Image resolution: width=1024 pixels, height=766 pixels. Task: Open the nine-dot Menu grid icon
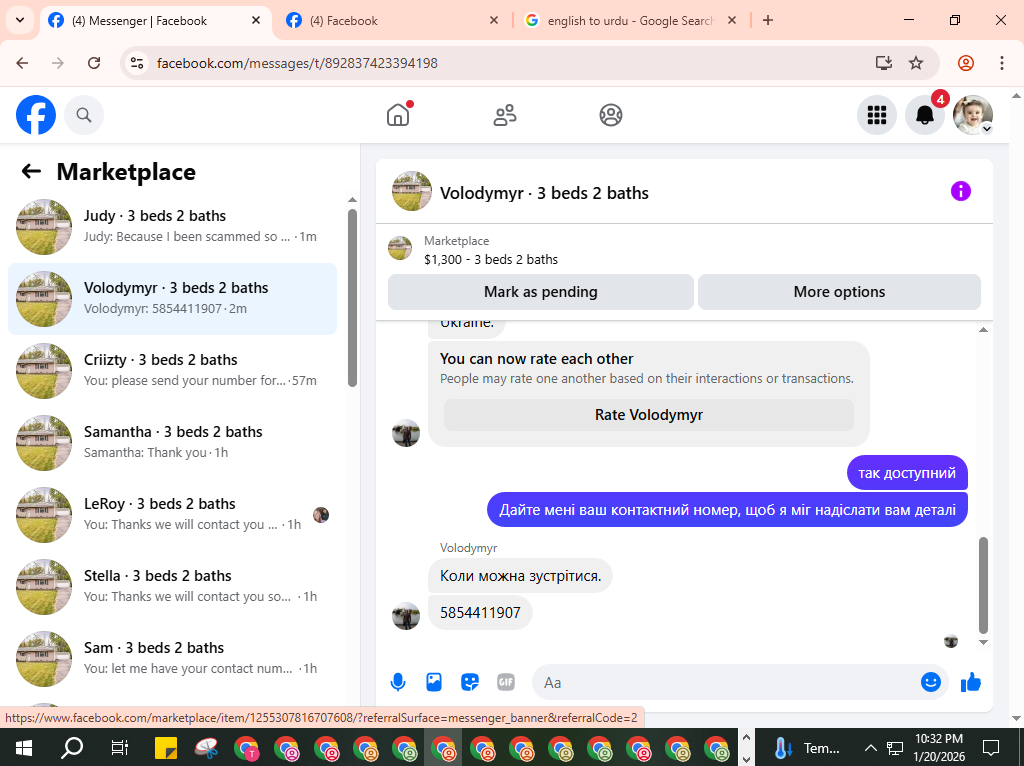[x=876, y=115]
